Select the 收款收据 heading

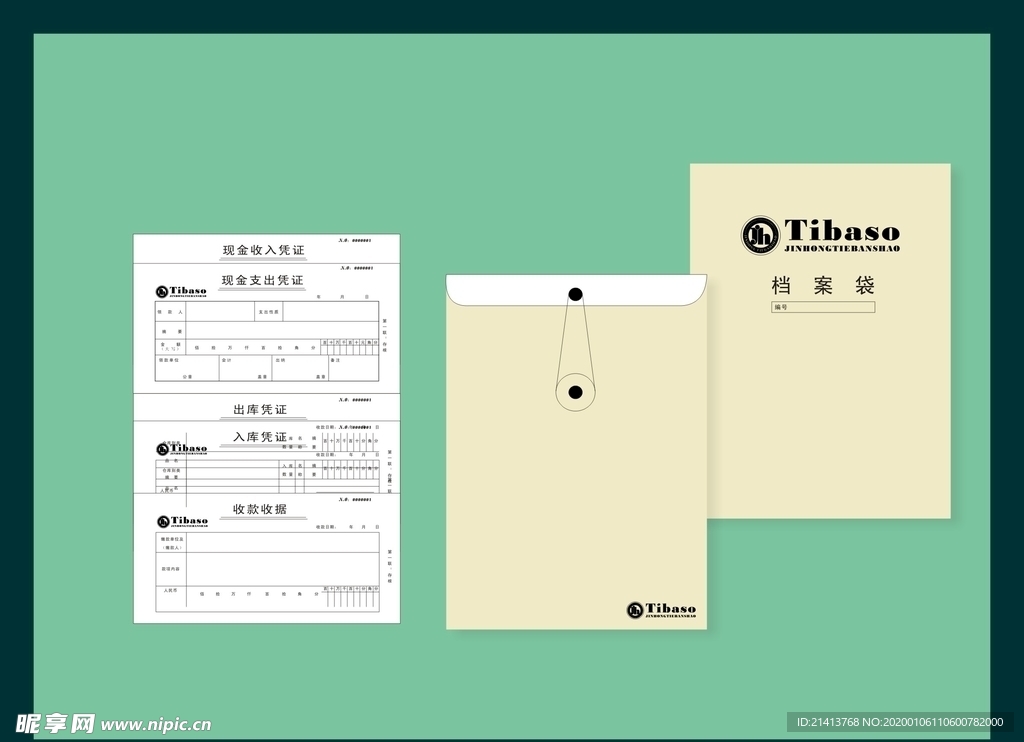(x=260, y=509)
